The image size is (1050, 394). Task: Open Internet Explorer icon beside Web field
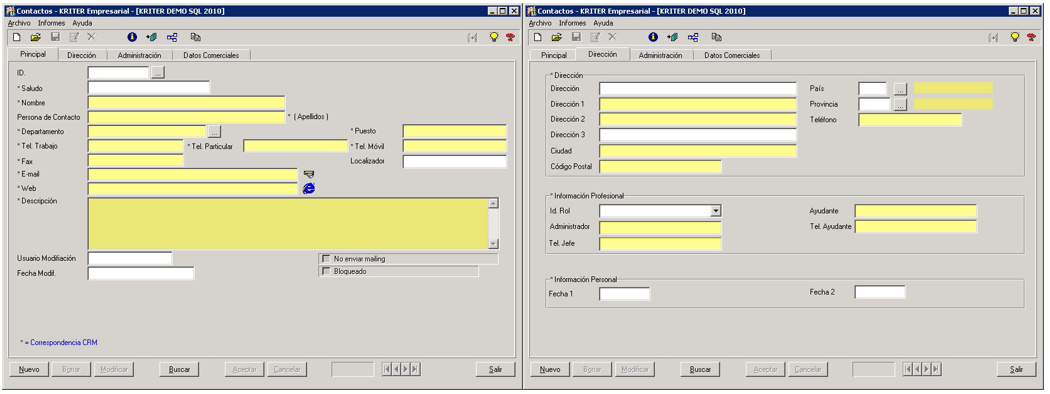pos(309,188)
